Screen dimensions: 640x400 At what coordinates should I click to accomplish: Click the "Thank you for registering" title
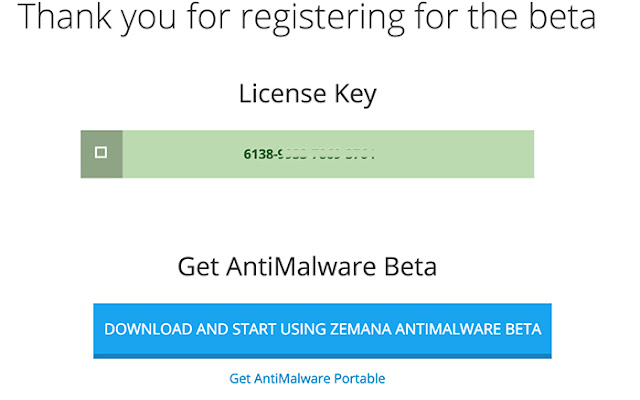pos(308,18)
